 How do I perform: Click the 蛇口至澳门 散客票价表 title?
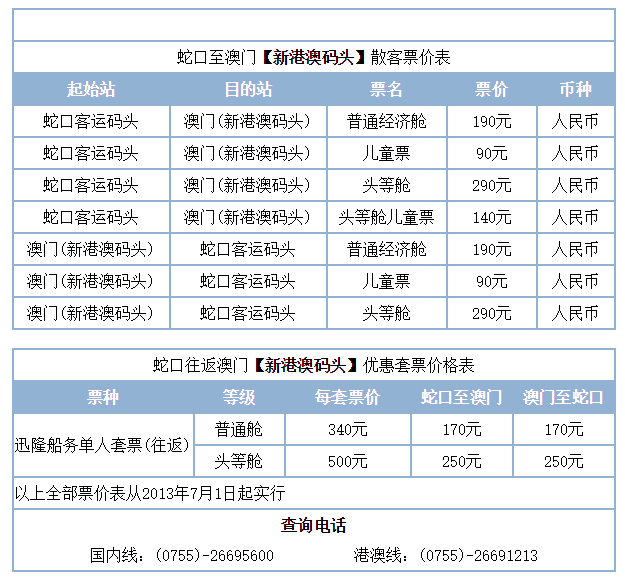(313, 57)
